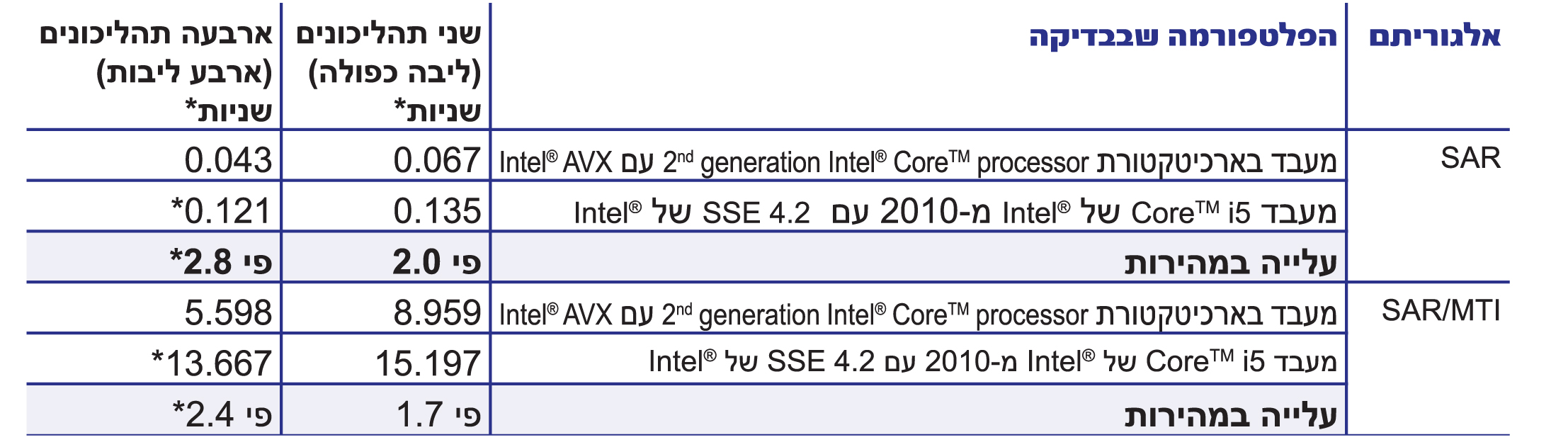
Task: Click עלייה במהירות label in SAR/MTI section
Action: point(1230,415)
